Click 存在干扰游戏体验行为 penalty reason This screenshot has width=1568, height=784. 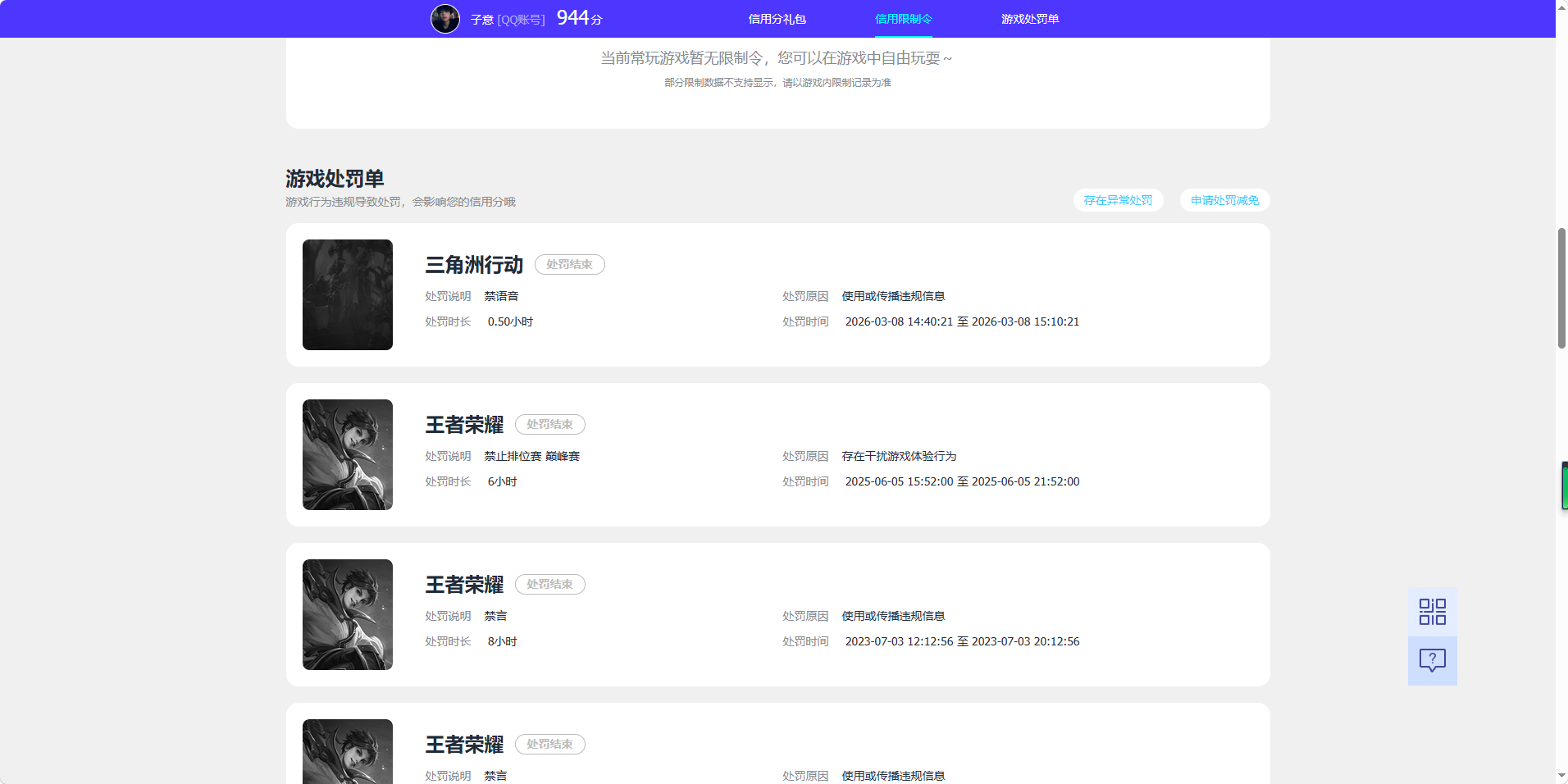899,456
